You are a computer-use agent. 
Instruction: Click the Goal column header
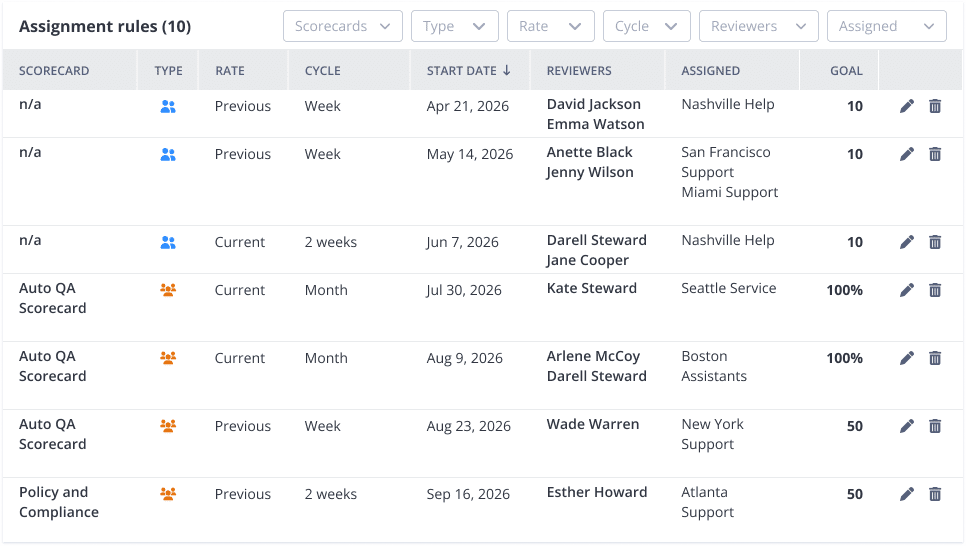(x=846, y=71)
